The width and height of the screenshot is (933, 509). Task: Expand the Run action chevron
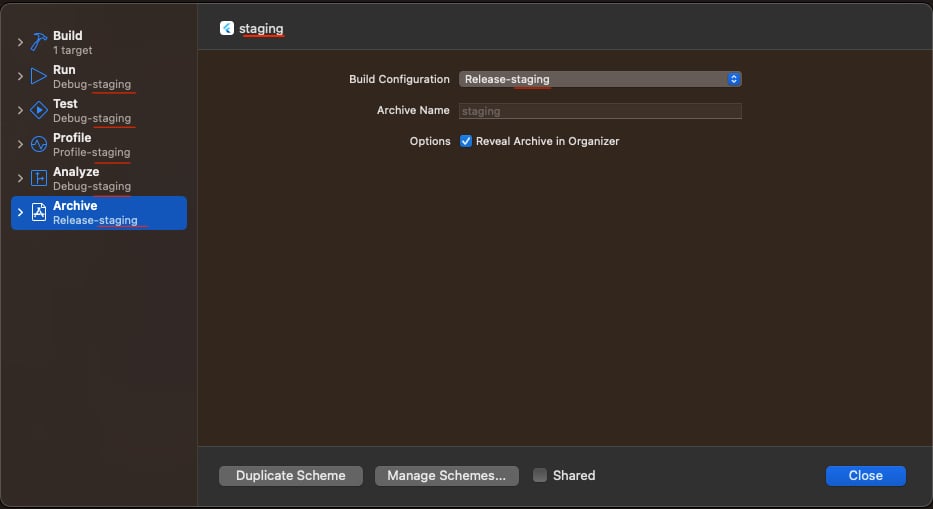pyautogui.click(x=20, y=76)
